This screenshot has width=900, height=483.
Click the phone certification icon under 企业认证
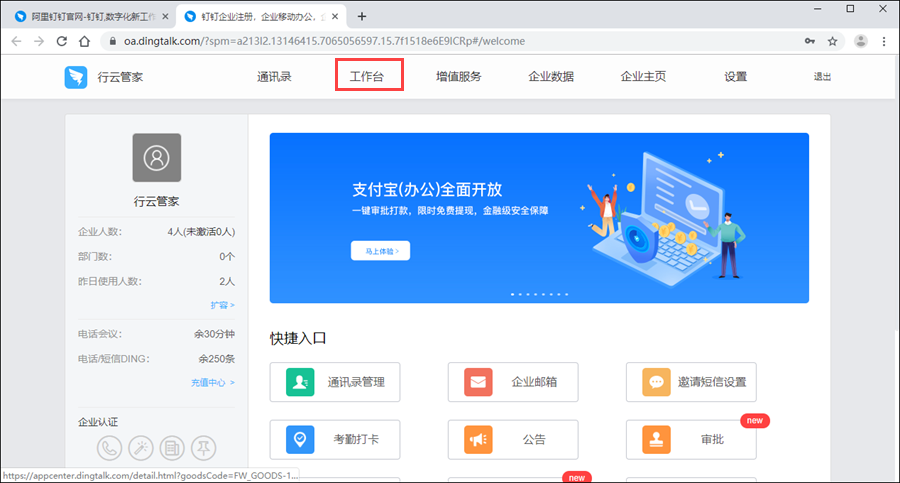pos(109,448)
